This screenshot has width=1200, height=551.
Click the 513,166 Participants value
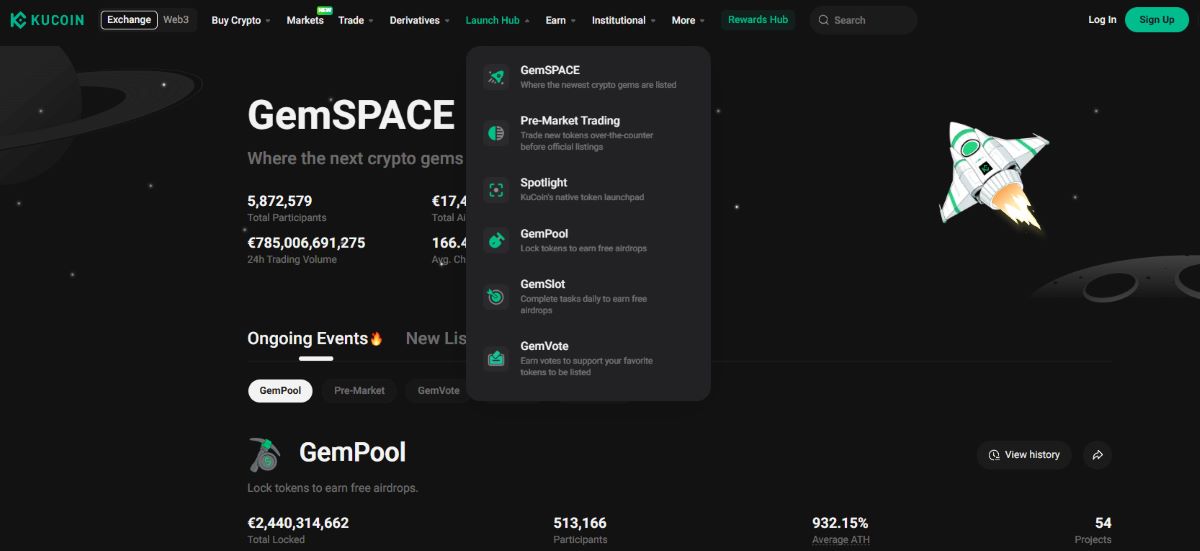click(580, 523)
